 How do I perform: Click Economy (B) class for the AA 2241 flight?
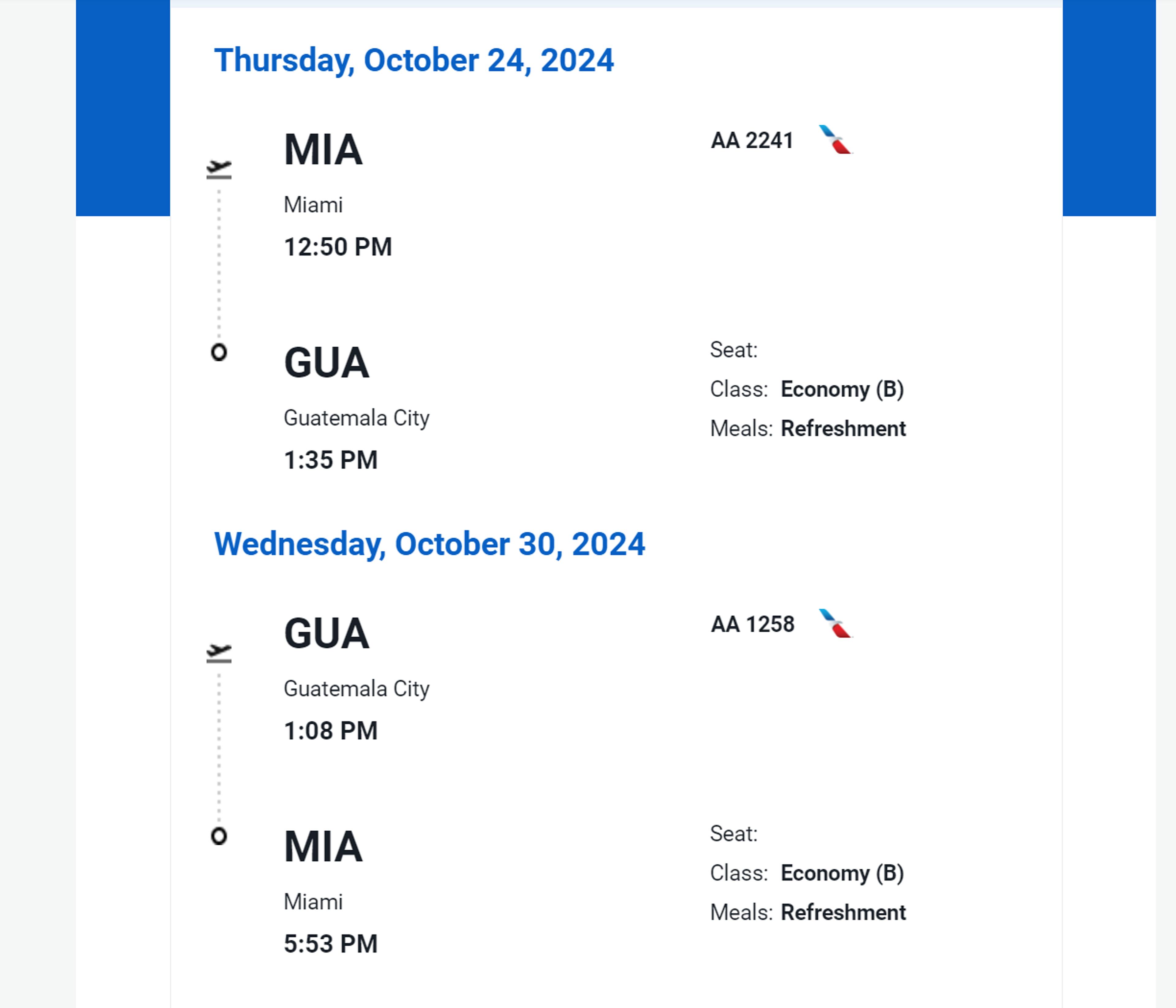tap(842, 389)
